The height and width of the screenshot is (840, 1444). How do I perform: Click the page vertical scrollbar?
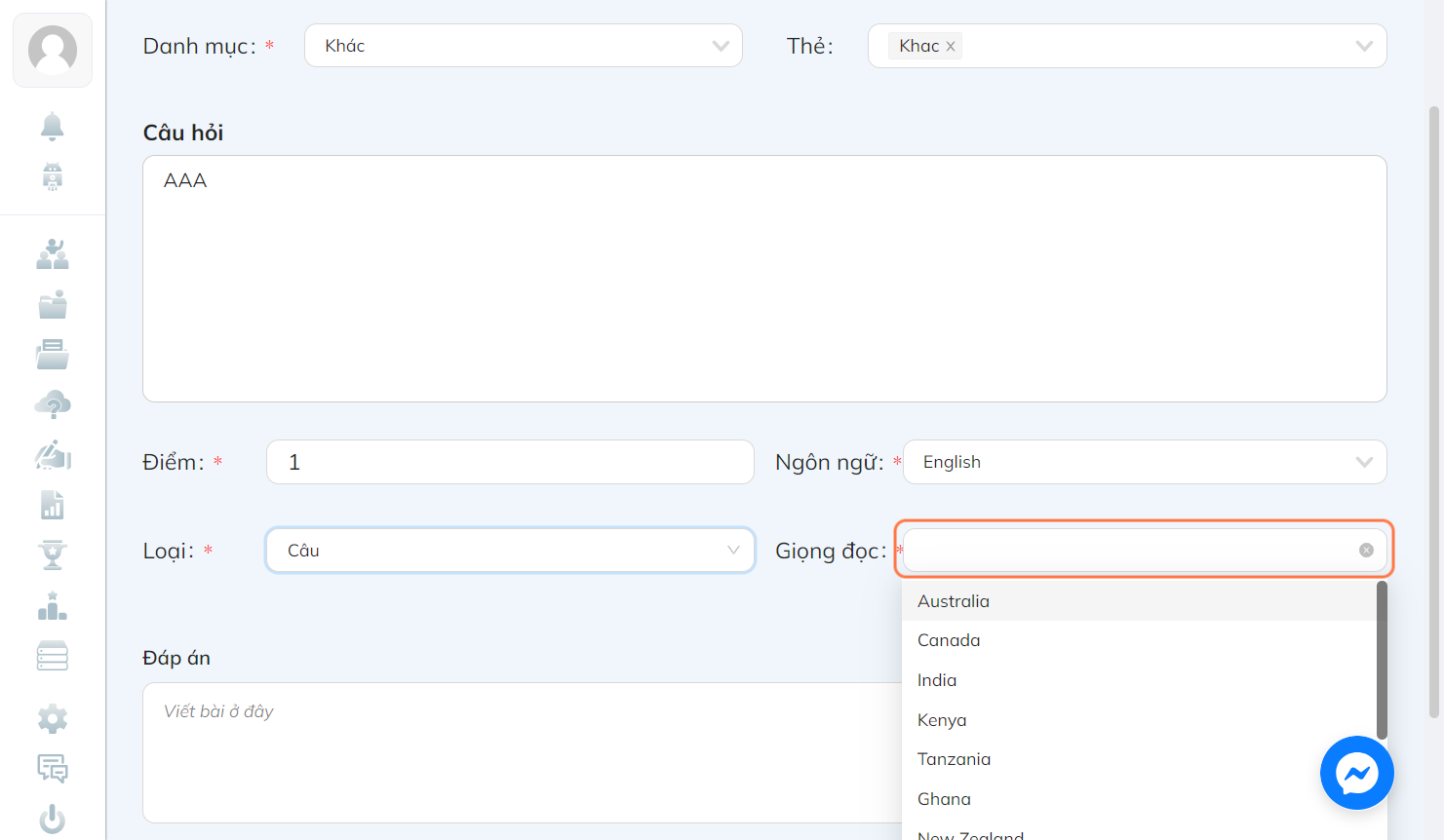pyautogui.click(x=1433, y=411)
